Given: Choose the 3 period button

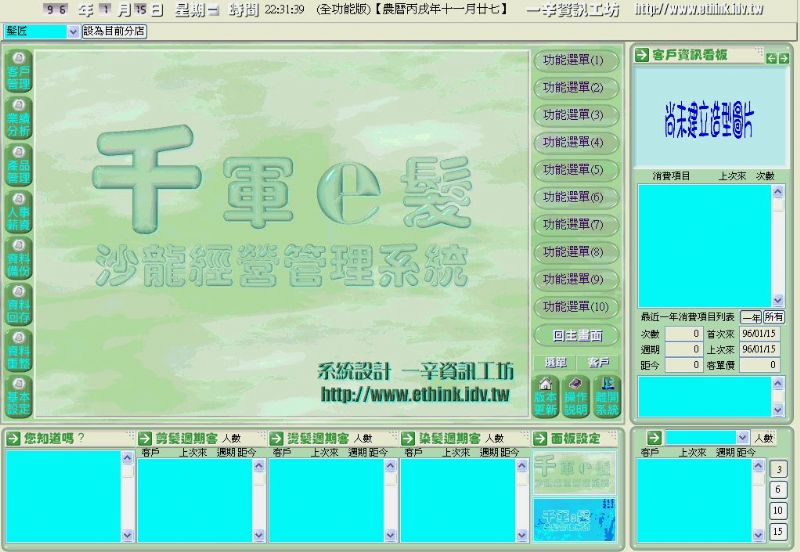Looking at the screenshot, I should click(x=778, y=469).
